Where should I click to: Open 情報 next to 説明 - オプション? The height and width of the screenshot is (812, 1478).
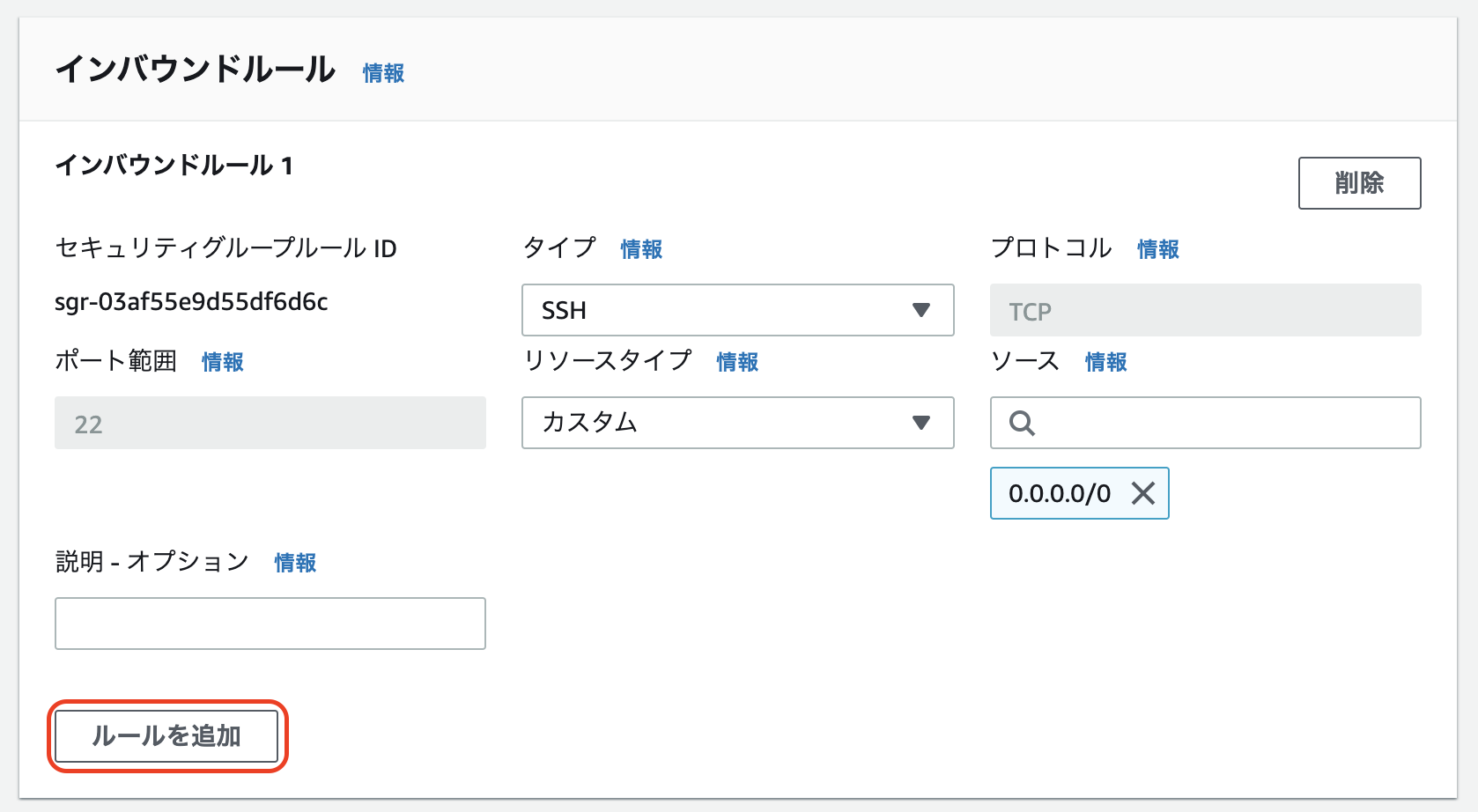294,563
